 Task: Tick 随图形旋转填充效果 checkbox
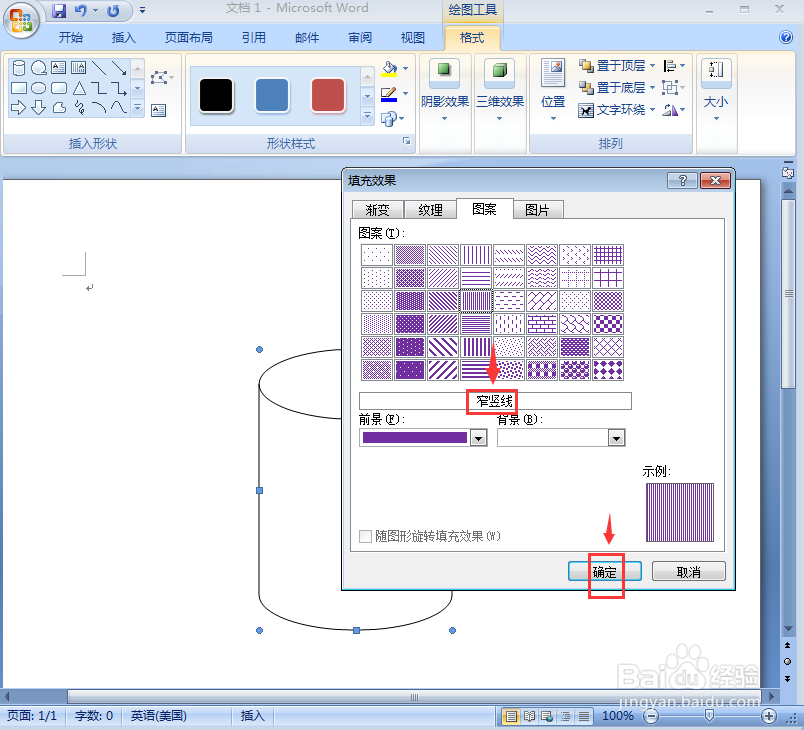366,536
